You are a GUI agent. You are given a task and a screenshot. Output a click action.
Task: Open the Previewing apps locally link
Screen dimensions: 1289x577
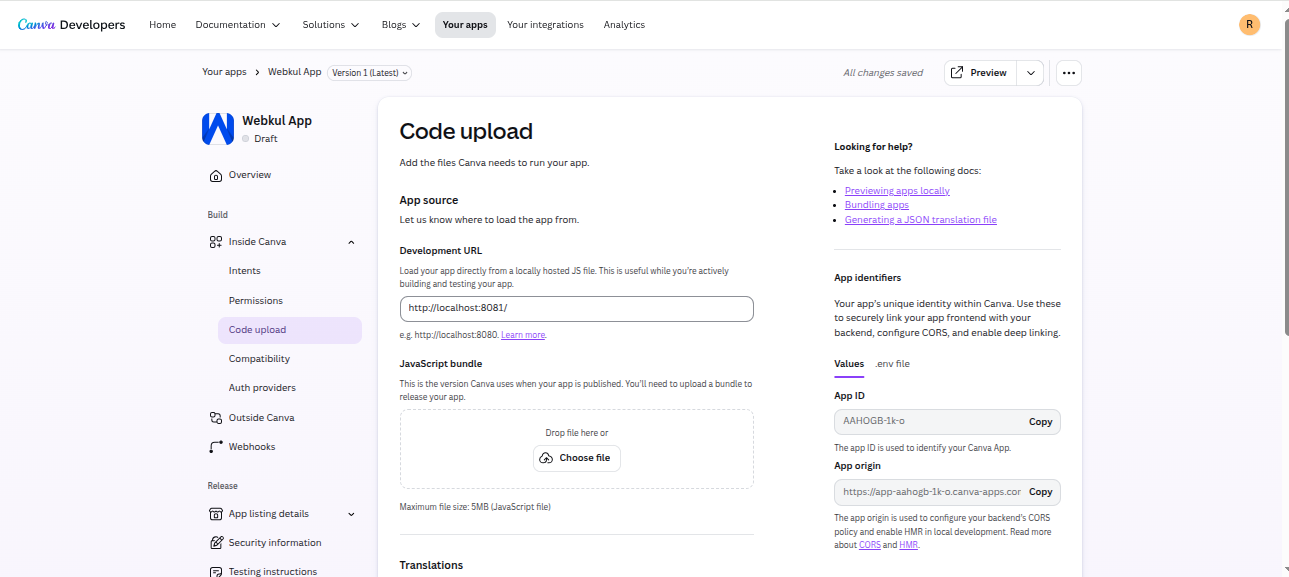click(897, 191)
